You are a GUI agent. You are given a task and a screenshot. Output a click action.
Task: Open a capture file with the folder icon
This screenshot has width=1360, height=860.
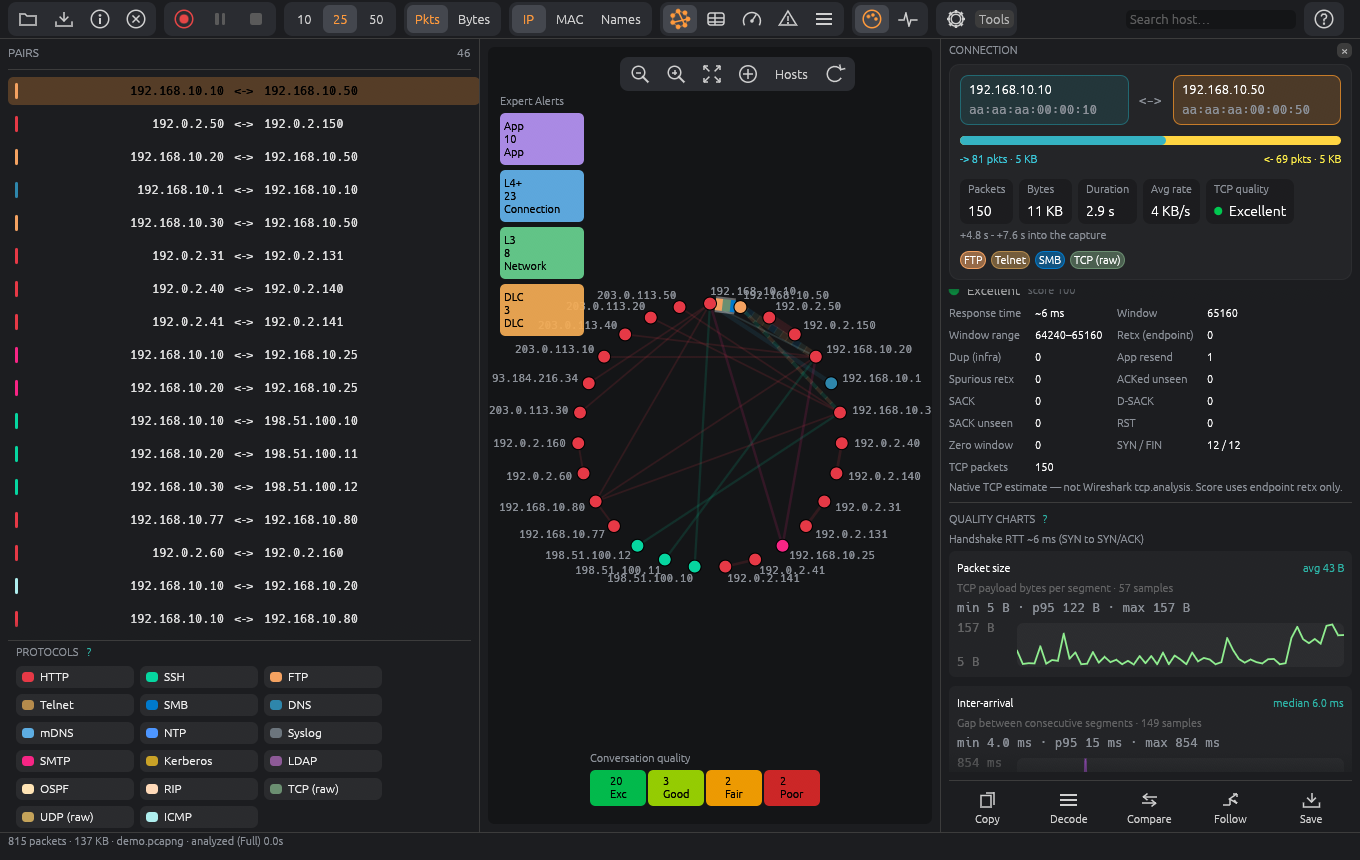pos(28,19)
